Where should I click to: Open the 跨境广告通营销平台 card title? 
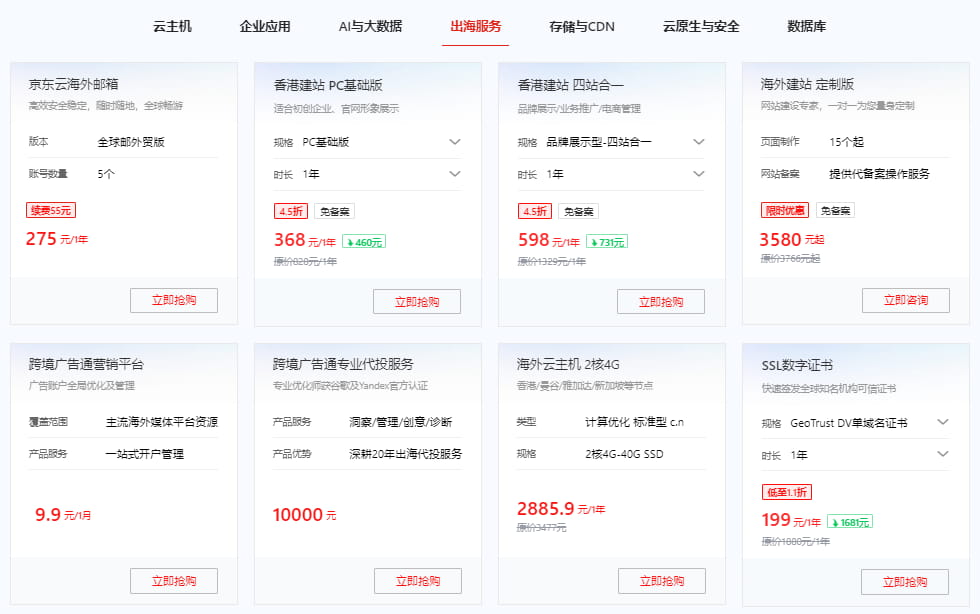pyautogui.click(x=86, y=364)
